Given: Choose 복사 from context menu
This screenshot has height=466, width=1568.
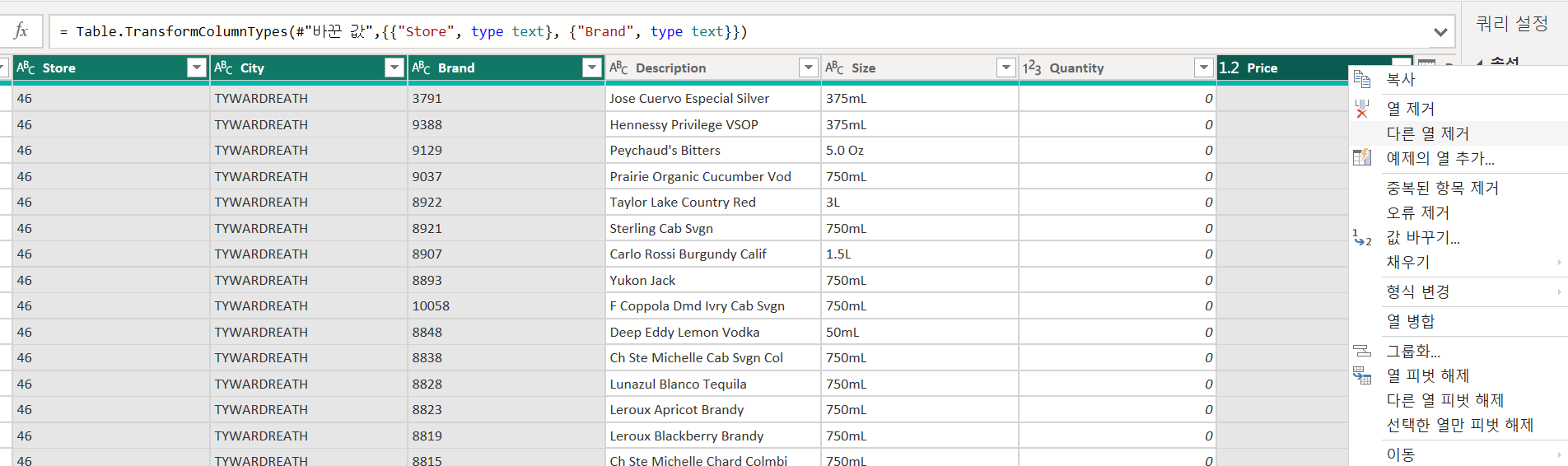Looking at the screenshot, I should (1458, 79).
